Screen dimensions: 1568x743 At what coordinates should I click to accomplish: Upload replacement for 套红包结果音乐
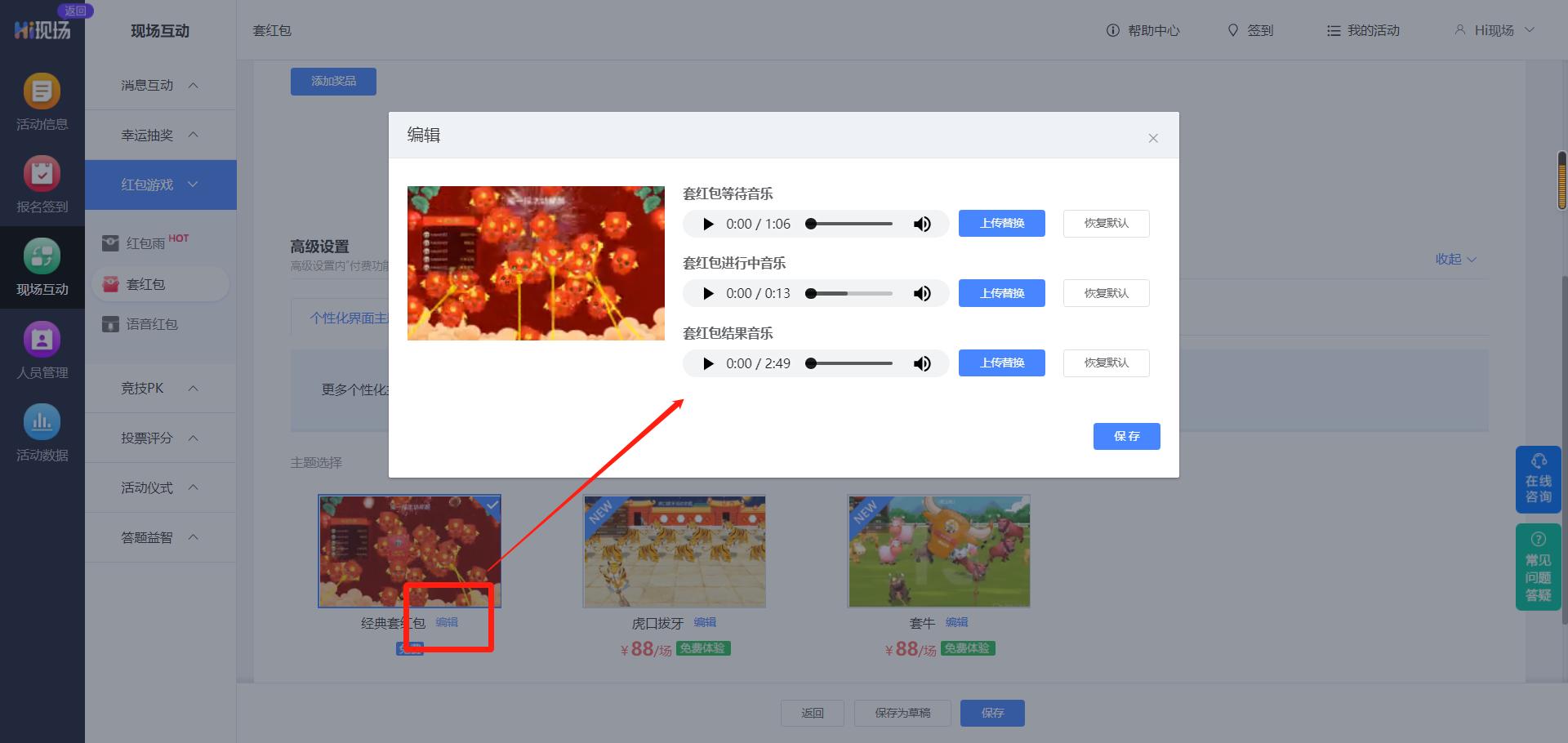tap(1001, 363)
